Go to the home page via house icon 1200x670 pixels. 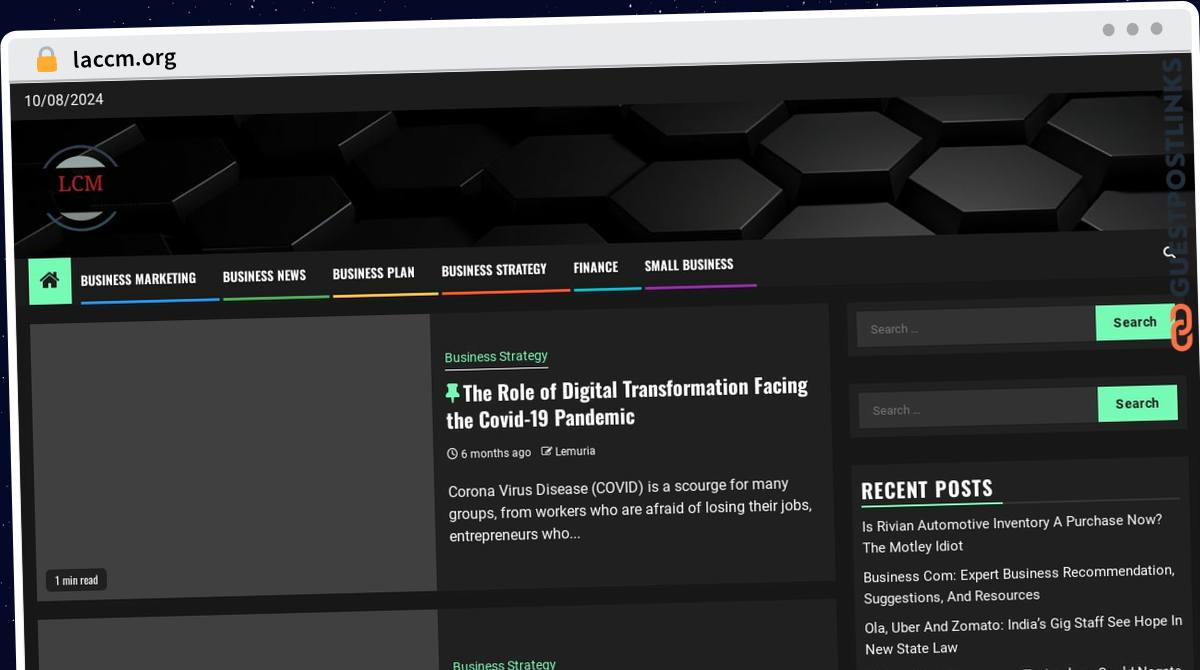point(50,281)
